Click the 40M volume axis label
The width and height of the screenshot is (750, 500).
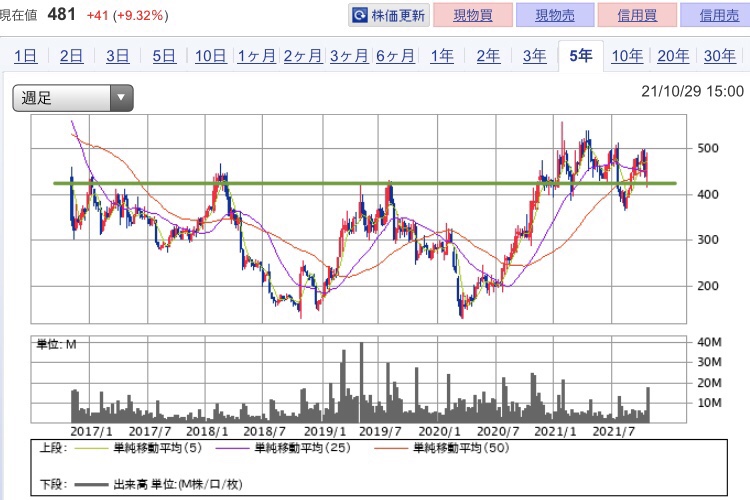point(709,342)
